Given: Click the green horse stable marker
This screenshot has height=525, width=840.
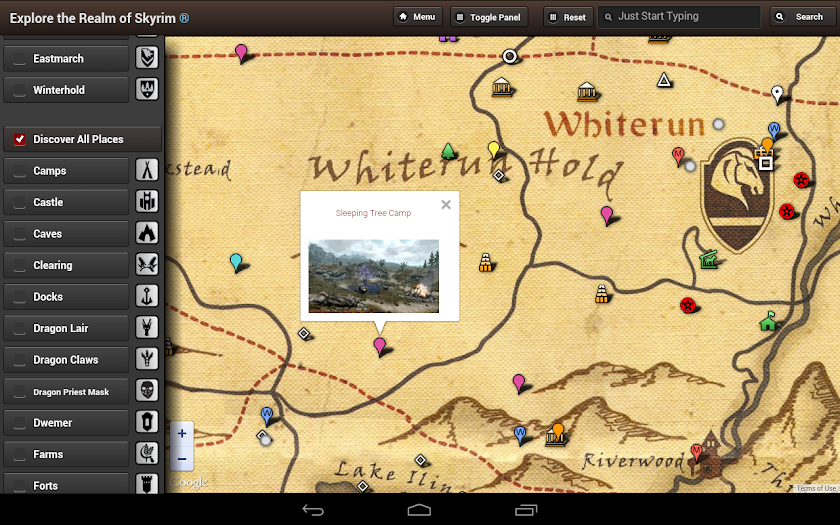Looking at the screenshot, I should point(709,259).
